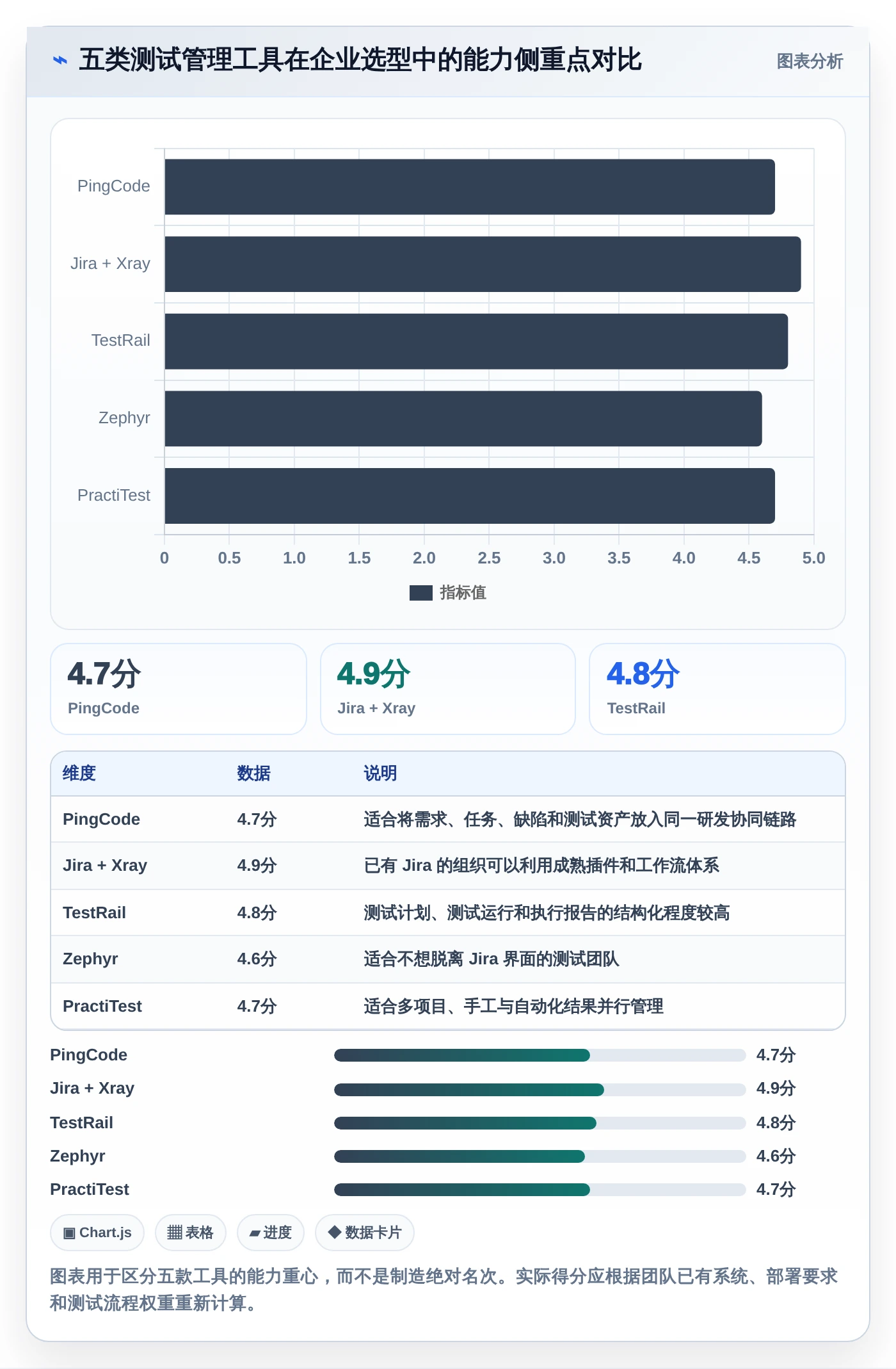Click the Jira + Xray y-axis label

coord(110,264)
